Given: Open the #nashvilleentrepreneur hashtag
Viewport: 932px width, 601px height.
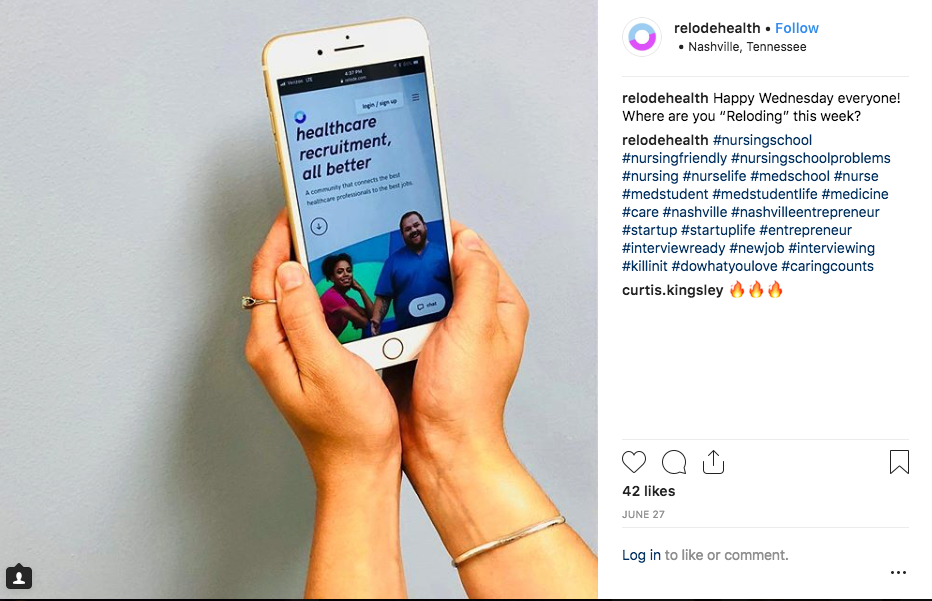Looking at the screenshot, I should coord(805,212).
